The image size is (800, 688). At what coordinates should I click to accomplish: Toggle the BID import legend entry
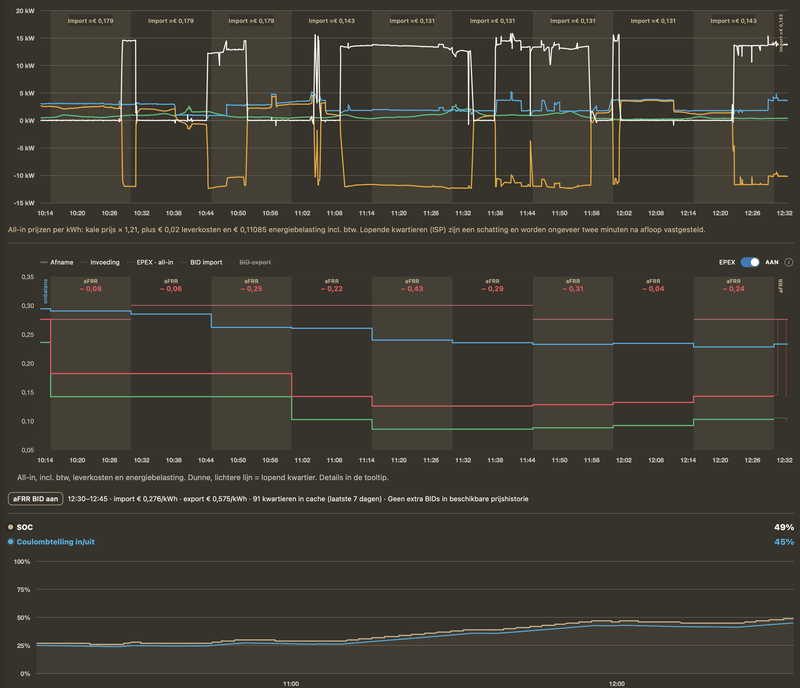(202, 262)
